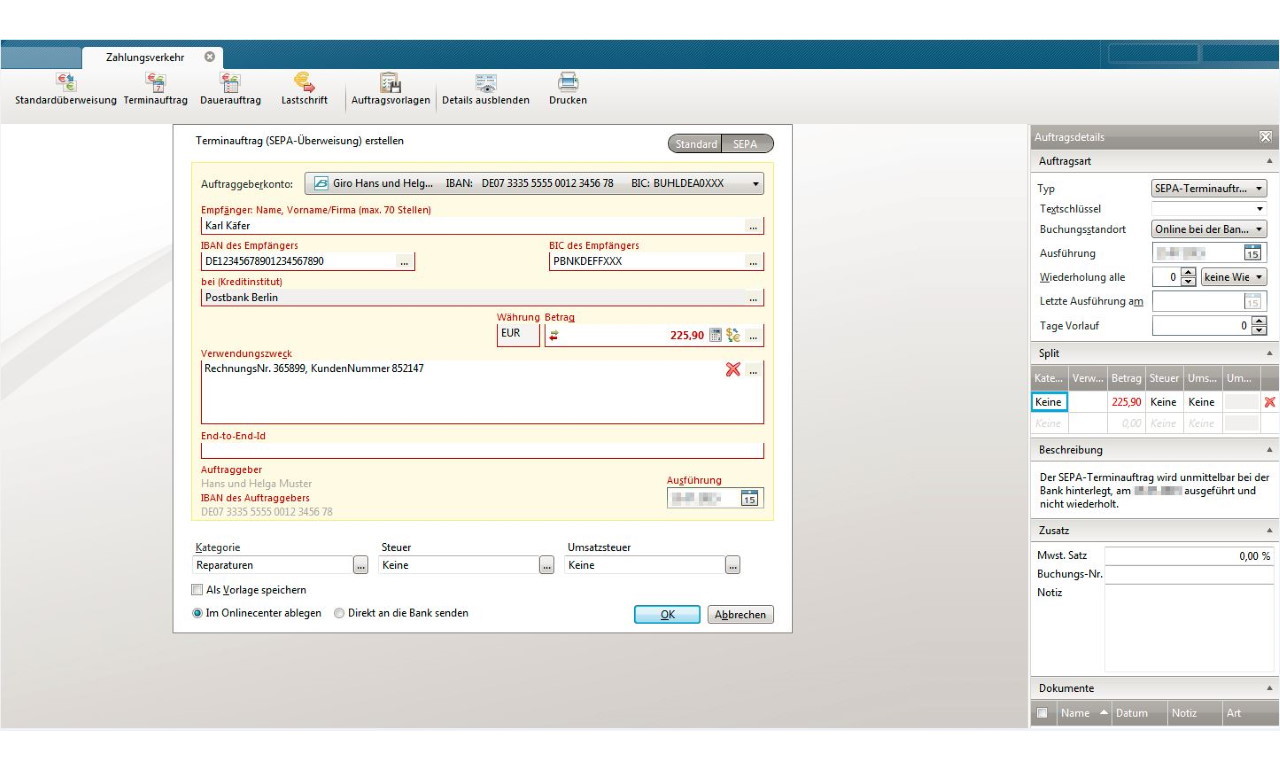The image size is (1280, 770).
Task: Click the End-to-End-Id input field
Action: click(482, 451)
